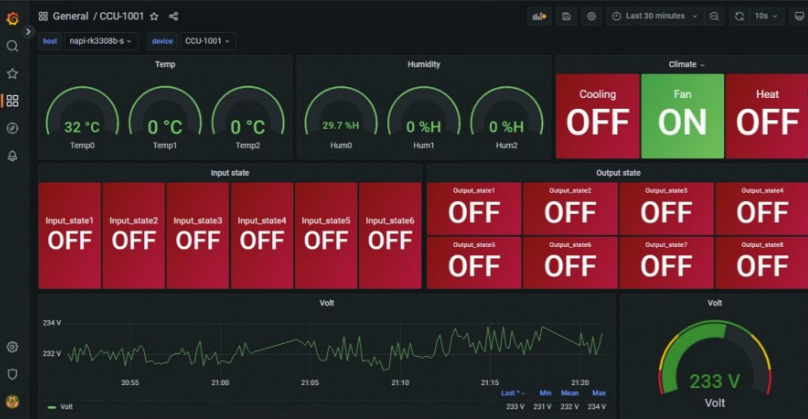Open the 10s refresh interval dropdown
The width and height of the screenshot is (808, 419).
768,17
